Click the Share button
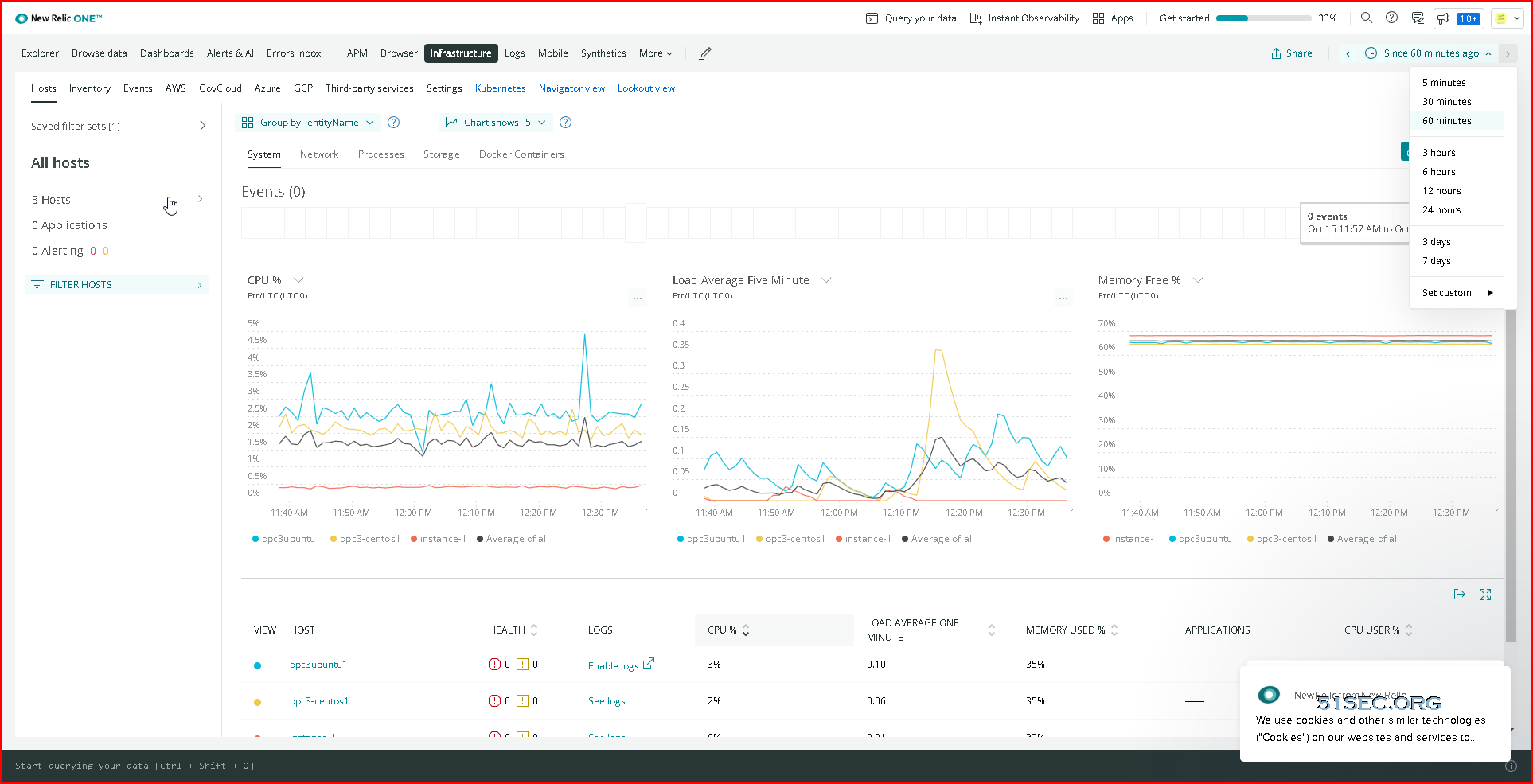This screenshot has width=1533, height=784. [1292, 53]
